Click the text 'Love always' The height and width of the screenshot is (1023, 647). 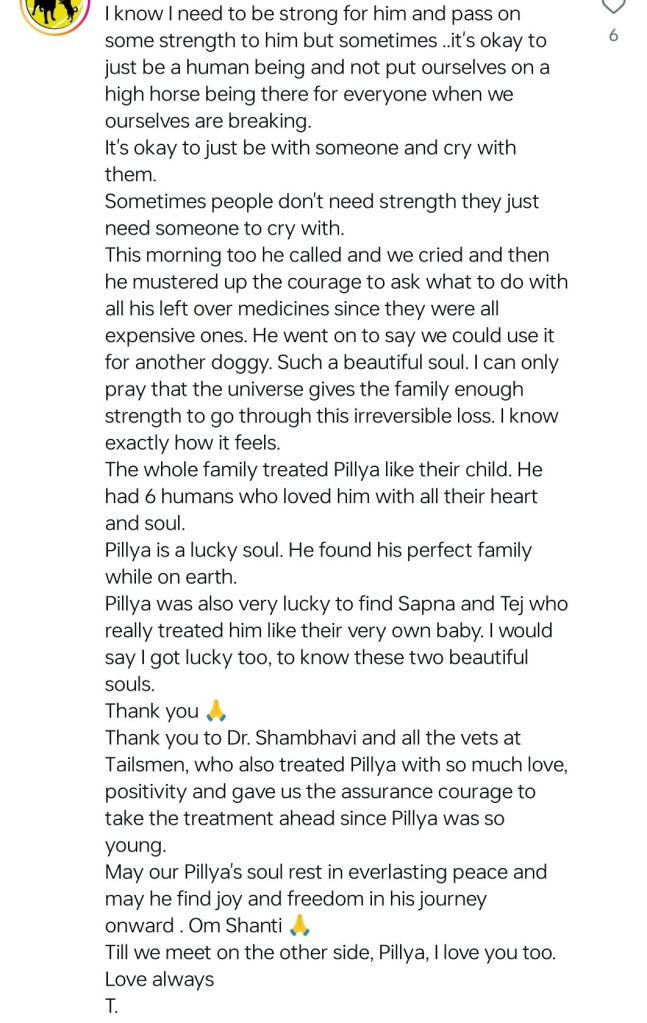point(159,979)
